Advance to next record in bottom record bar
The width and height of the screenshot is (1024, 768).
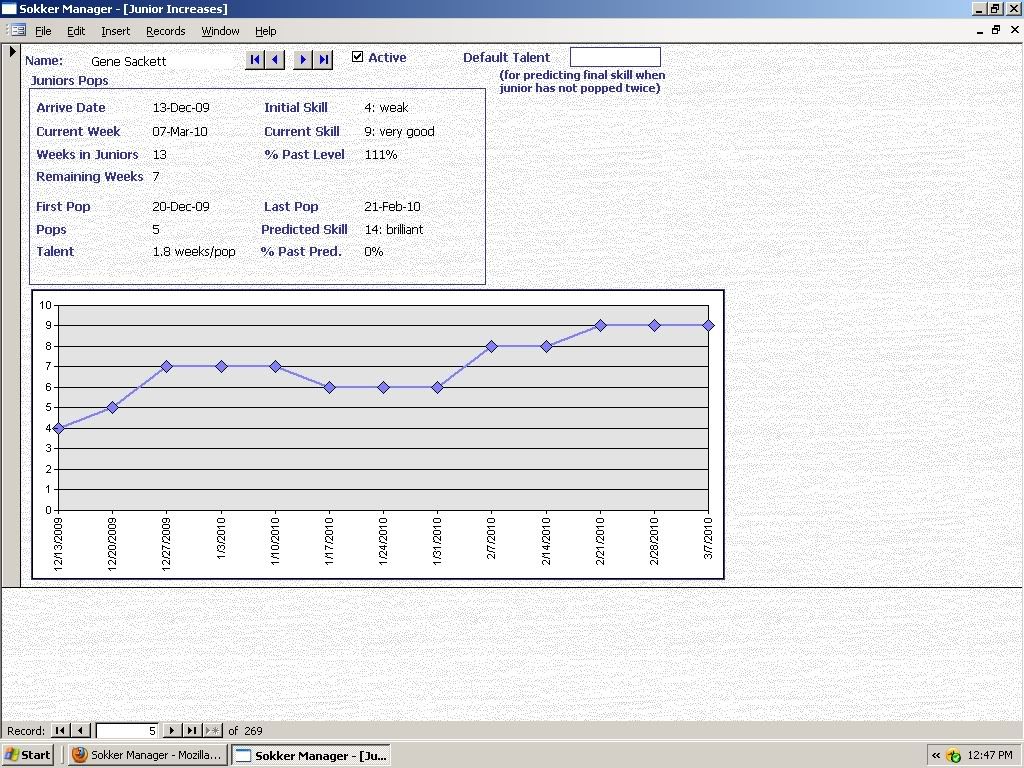pos(172,731)
